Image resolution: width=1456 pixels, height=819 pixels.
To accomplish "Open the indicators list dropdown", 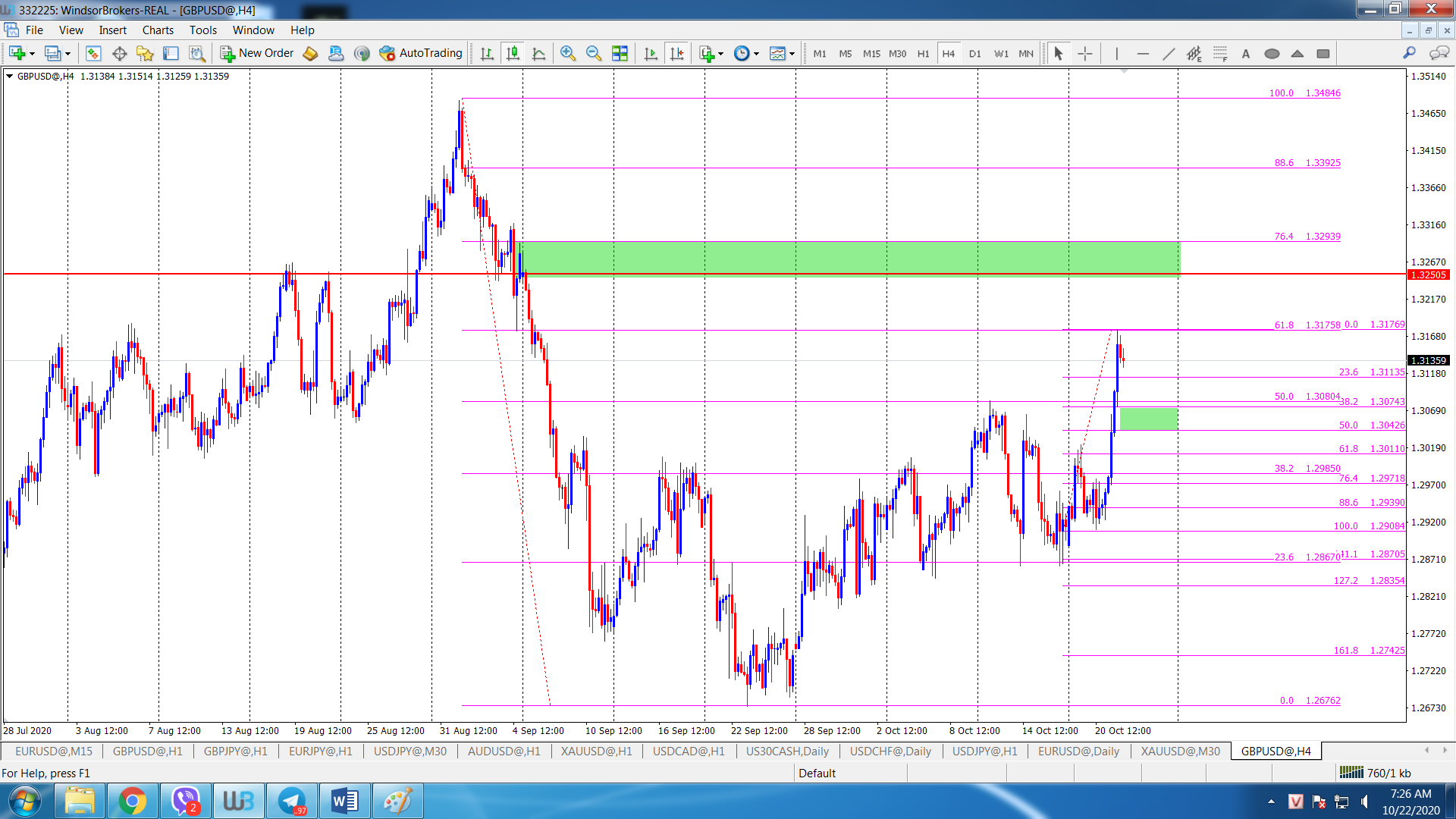I will tap(711, 53).
